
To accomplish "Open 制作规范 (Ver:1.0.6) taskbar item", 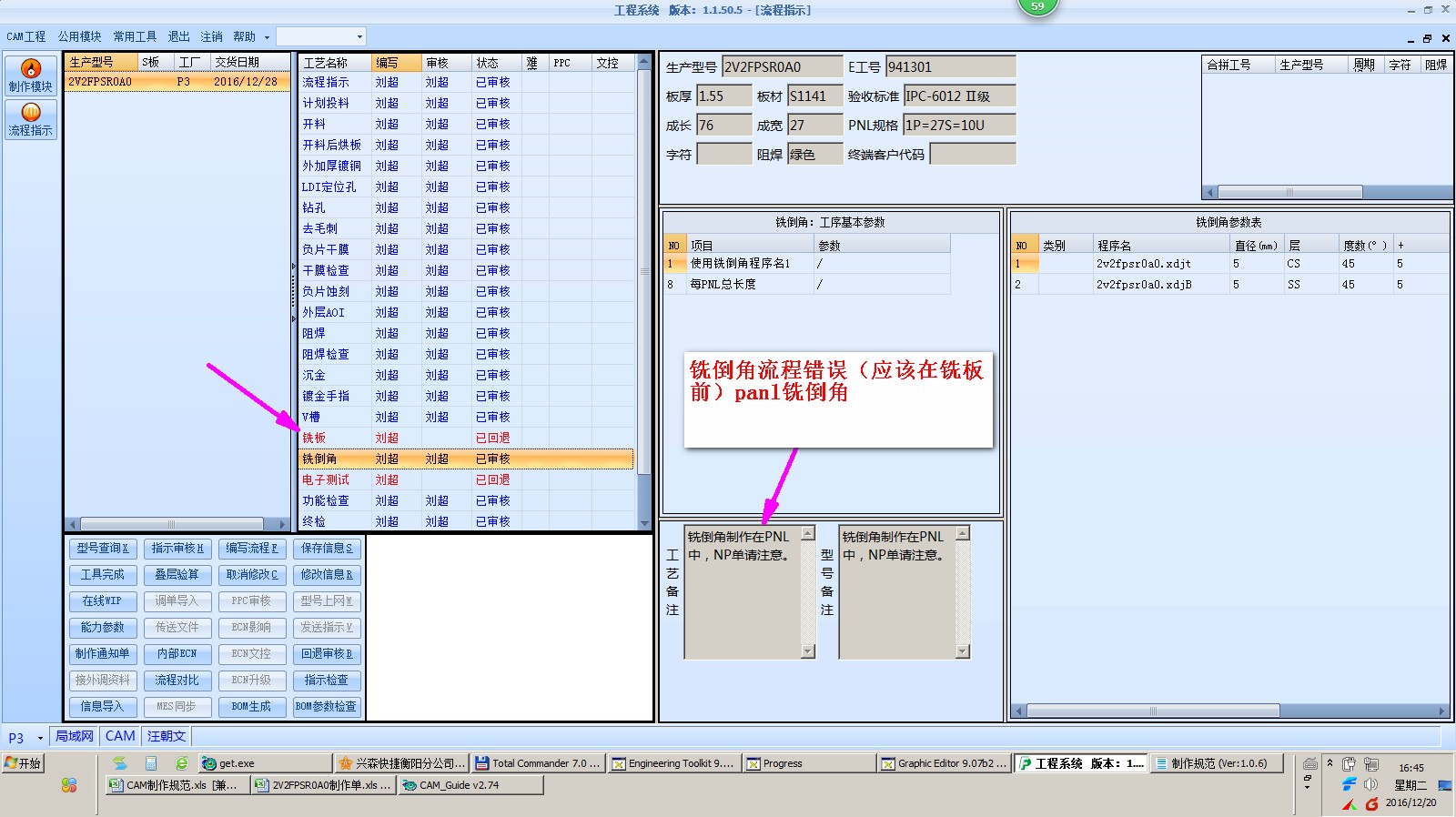I will click(x=1217, y=763).
